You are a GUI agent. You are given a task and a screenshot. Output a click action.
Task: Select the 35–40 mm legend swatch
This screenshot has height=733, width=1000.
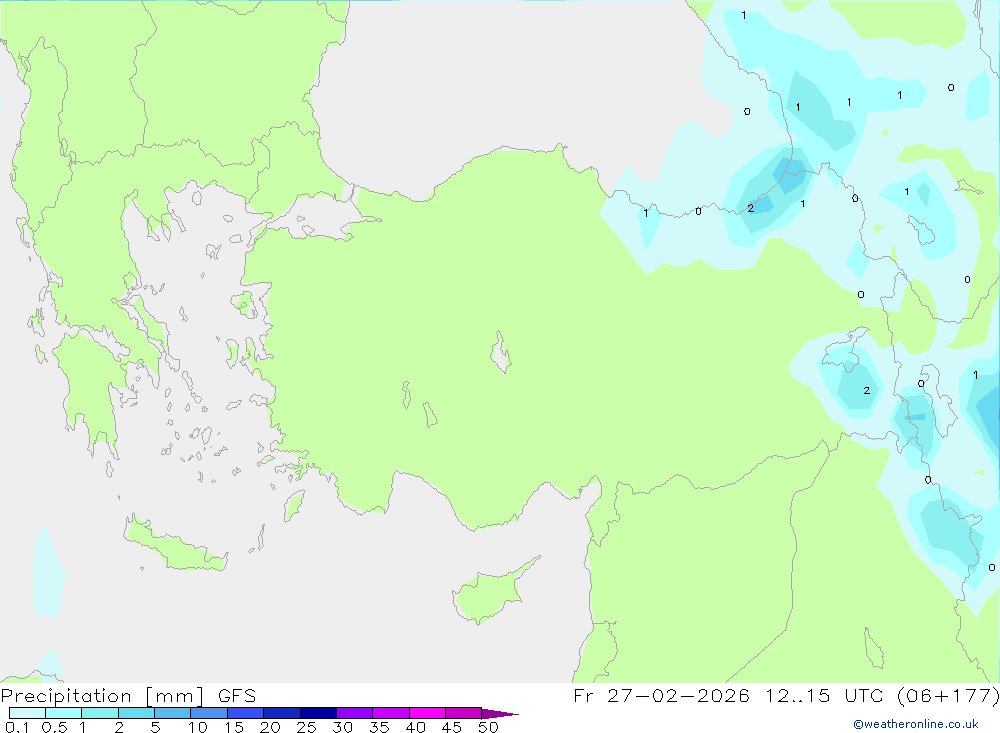coord(391,713)
